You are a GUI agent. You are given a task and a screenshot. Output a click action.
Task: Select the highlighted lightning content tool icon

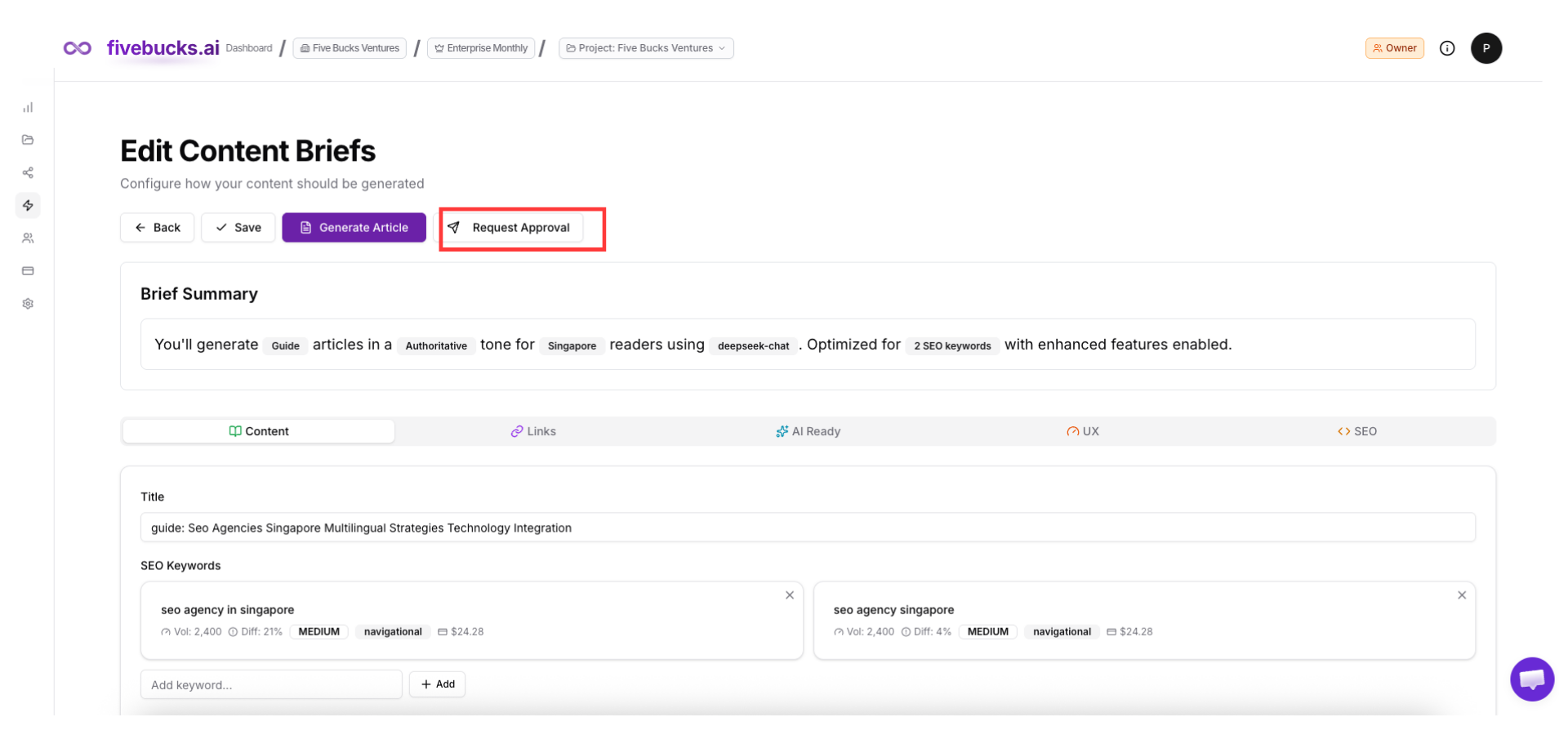28,205
